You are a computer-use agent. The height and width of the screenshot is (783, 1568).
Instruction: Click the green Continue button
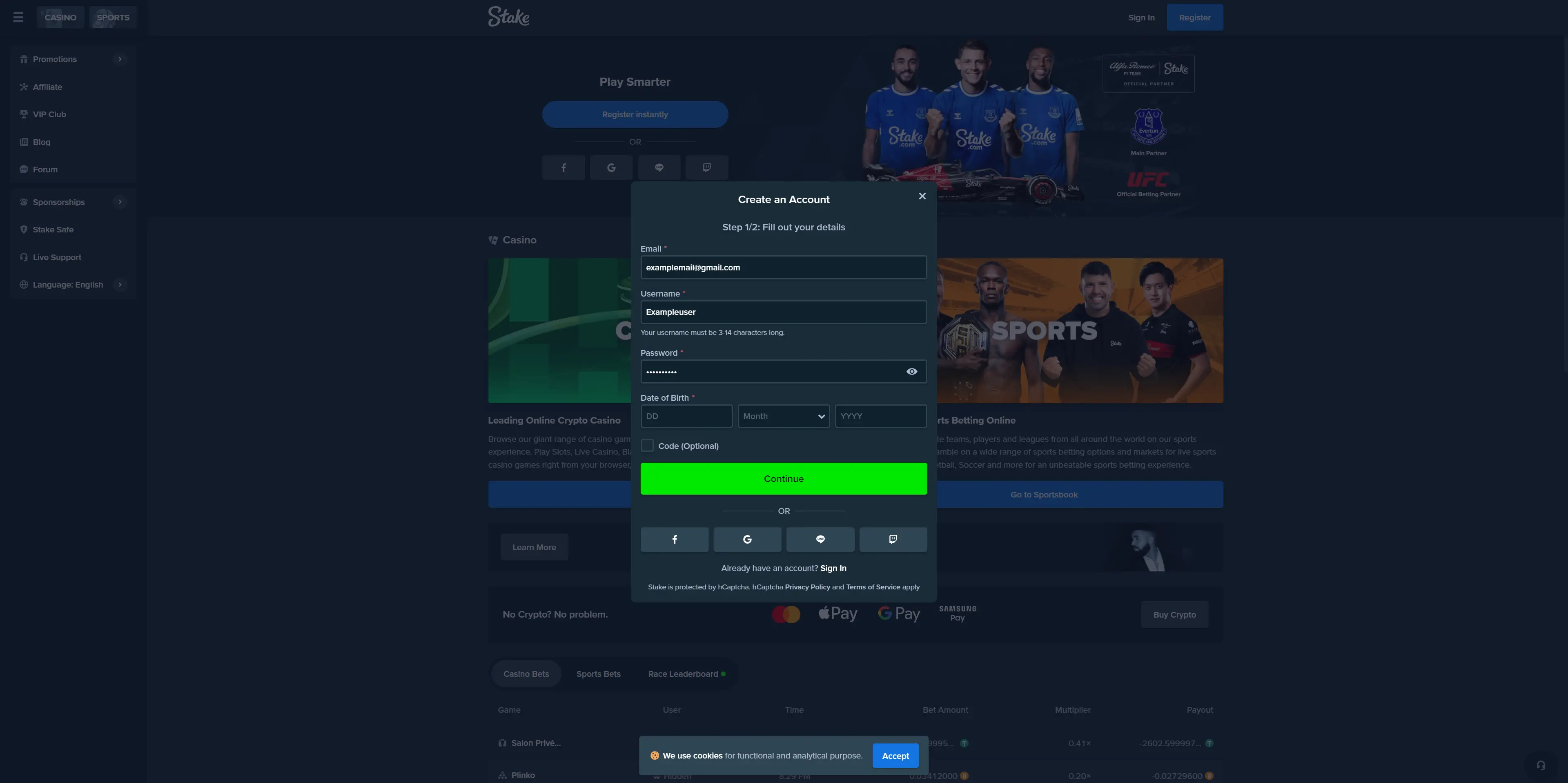point(784,479)
